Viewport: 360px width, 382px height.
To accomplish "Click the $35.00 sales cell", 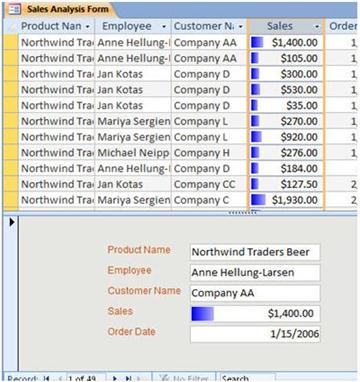I will (286, 105).
